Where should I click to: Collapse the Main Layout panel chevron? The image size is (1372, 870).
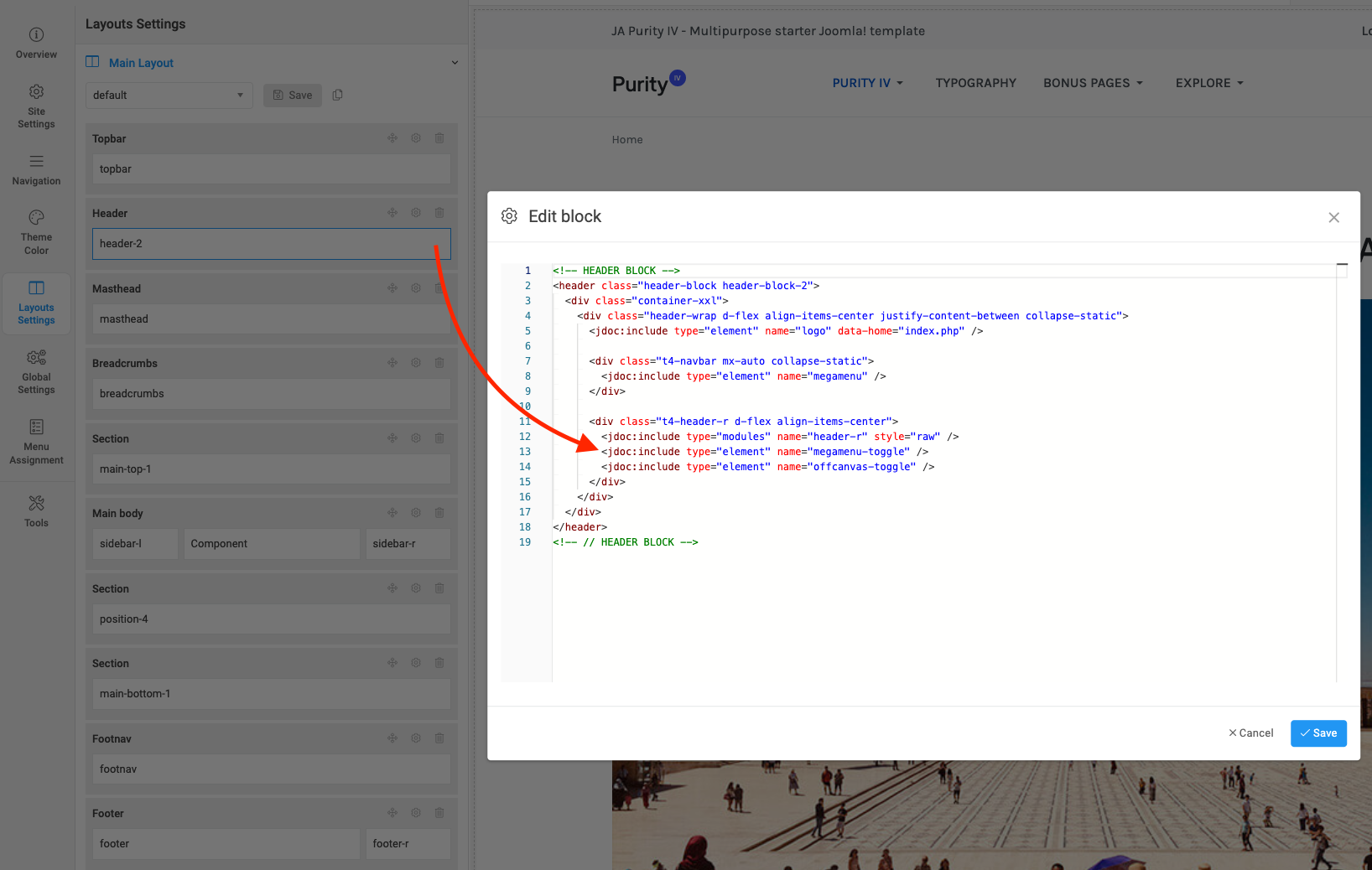coord(455,63)
